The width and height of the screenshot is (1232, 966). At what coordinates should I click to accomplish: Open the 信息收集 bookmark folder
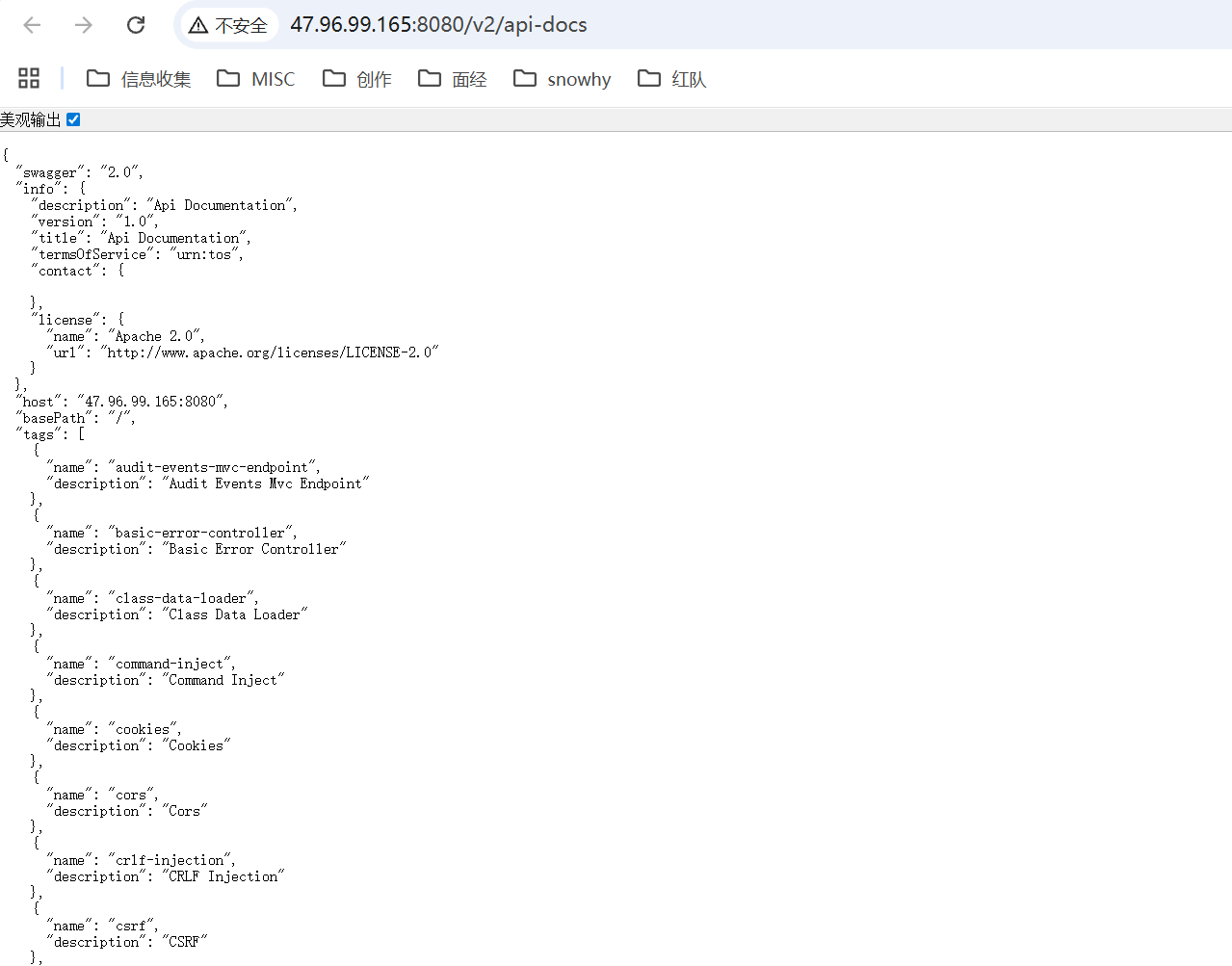tap(139, 79)
